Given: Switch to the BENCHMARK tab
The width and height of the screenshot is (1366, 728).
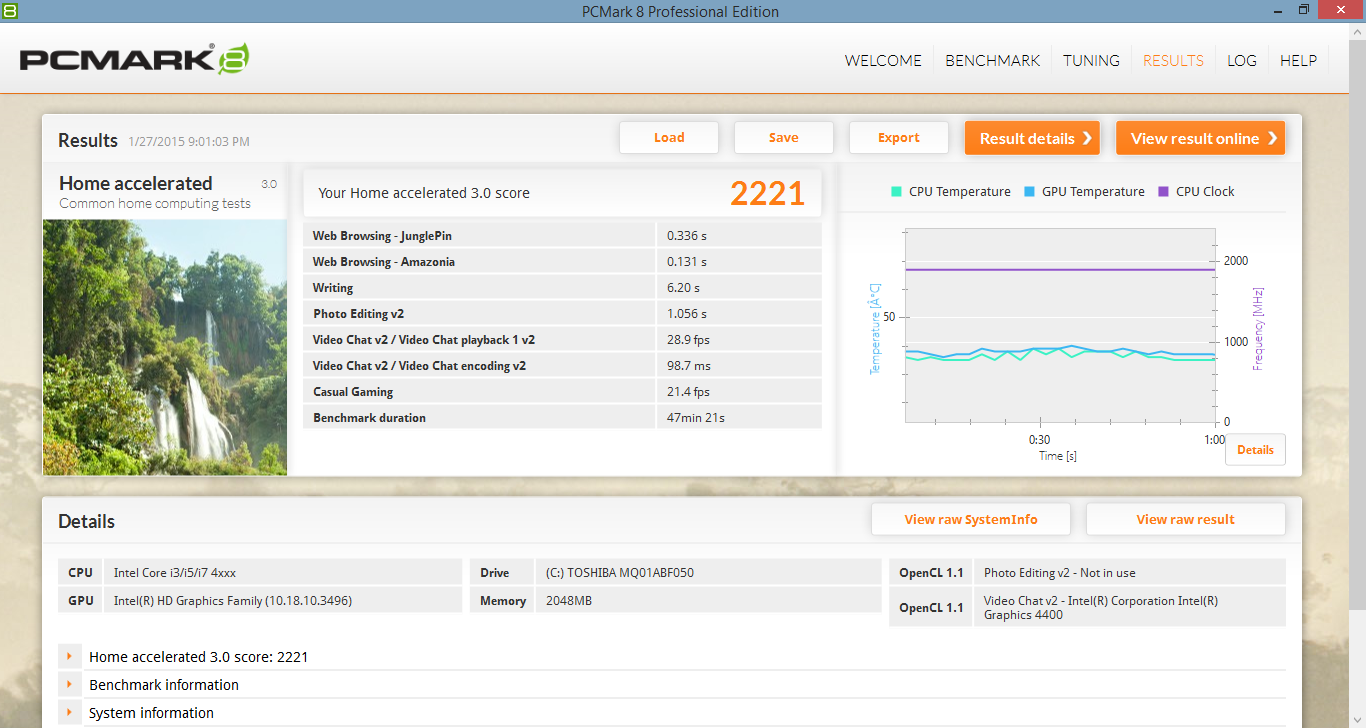Looking at the screenshot, I should [x=993, y=60].
